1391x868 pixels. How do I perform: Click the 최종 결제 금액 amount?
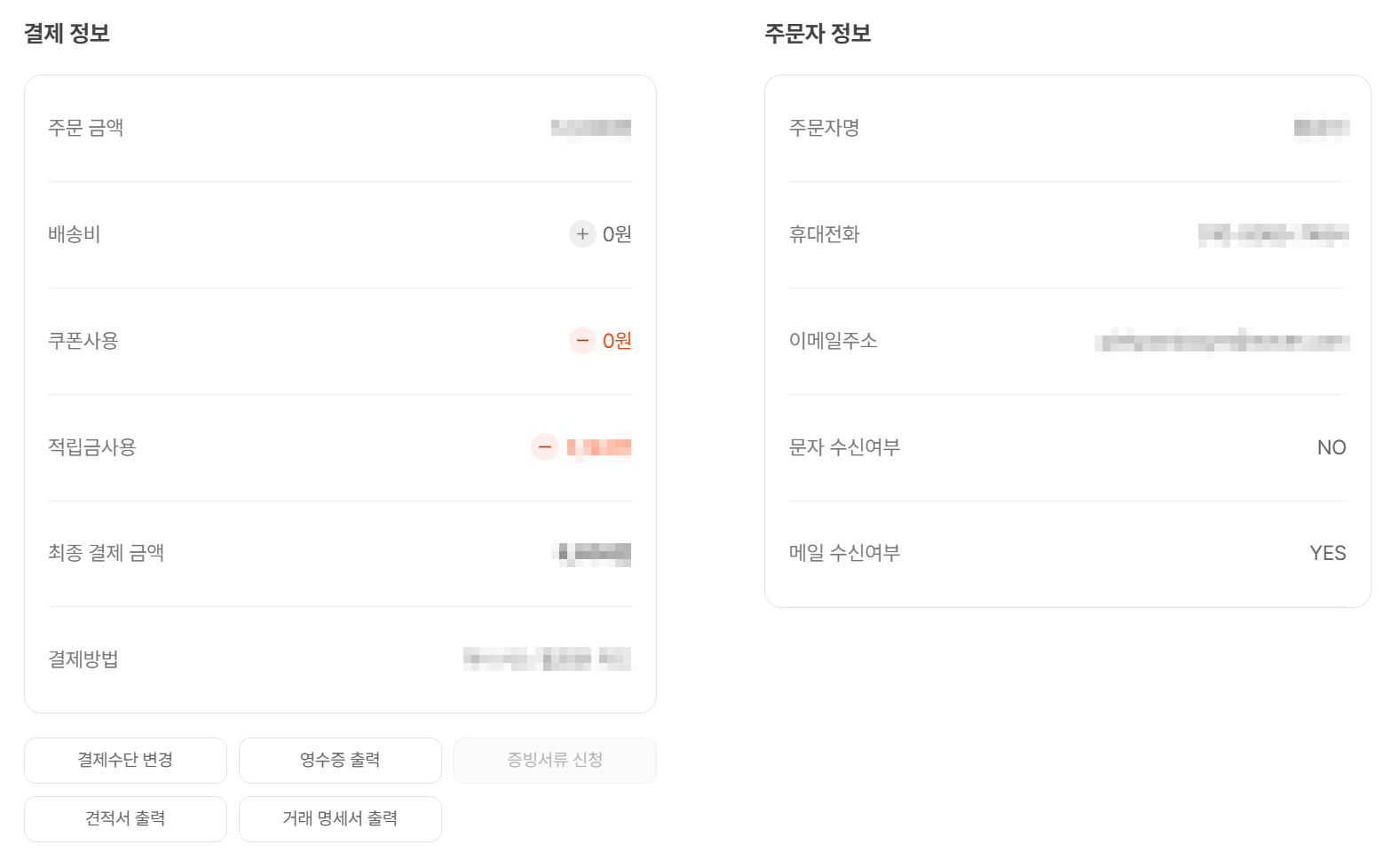pyautogui.click(x=590, y=553)
